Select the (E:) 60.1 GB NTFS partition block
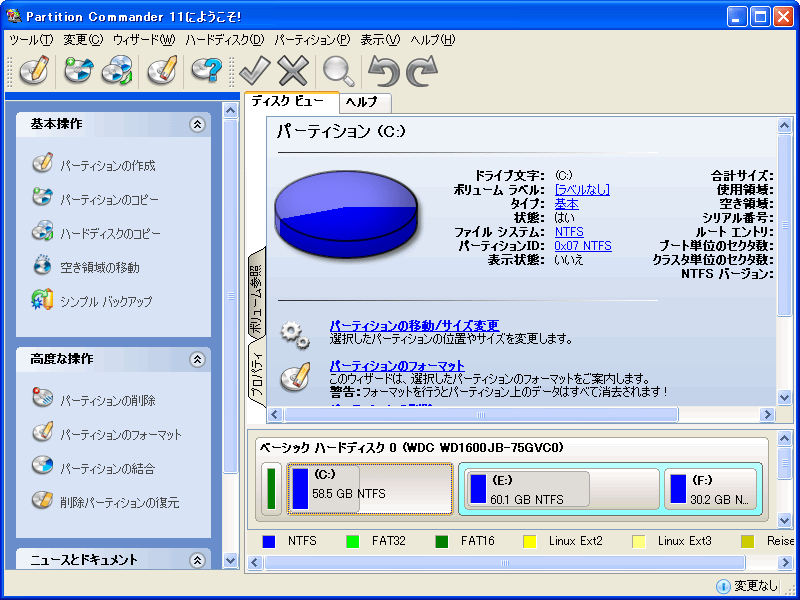 (x=561, y=489)
